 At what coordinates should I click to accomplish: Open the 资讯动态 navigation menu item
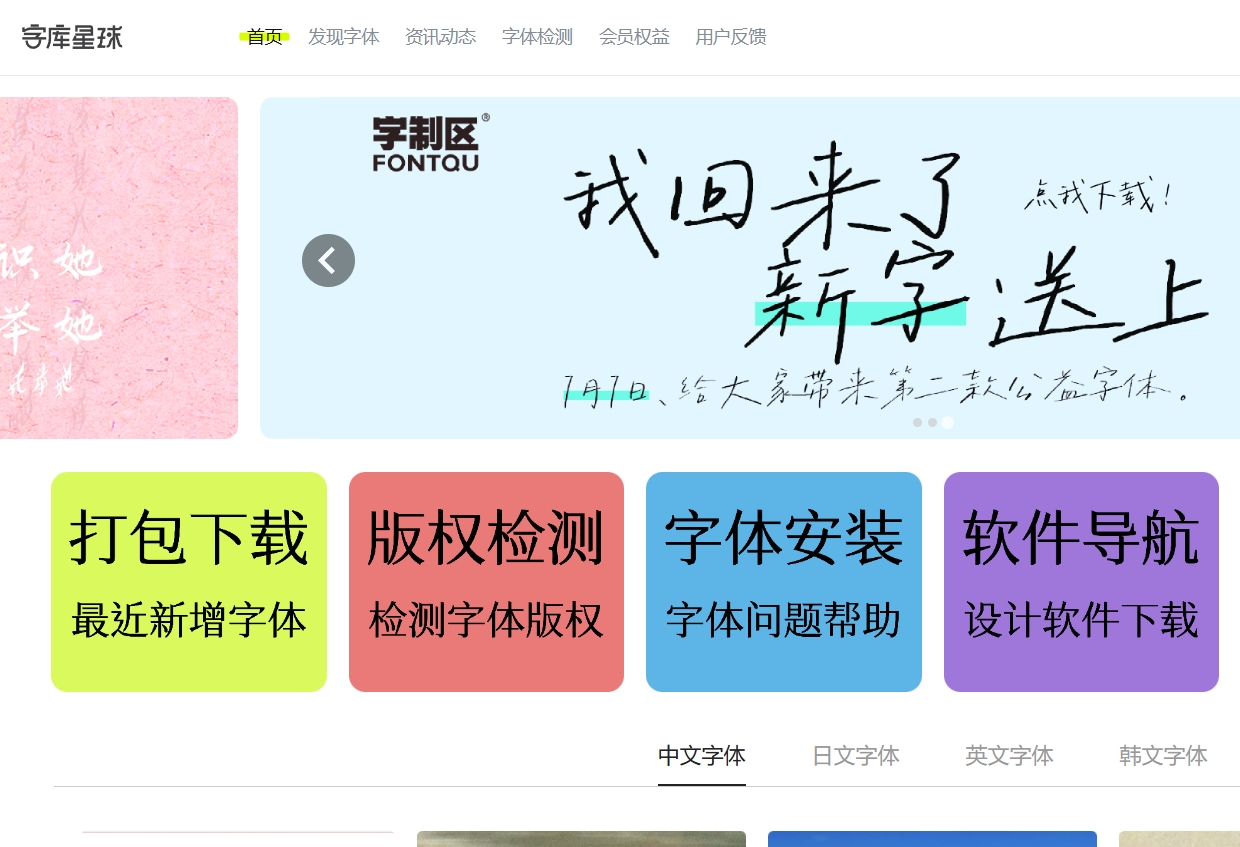[440, 37]
